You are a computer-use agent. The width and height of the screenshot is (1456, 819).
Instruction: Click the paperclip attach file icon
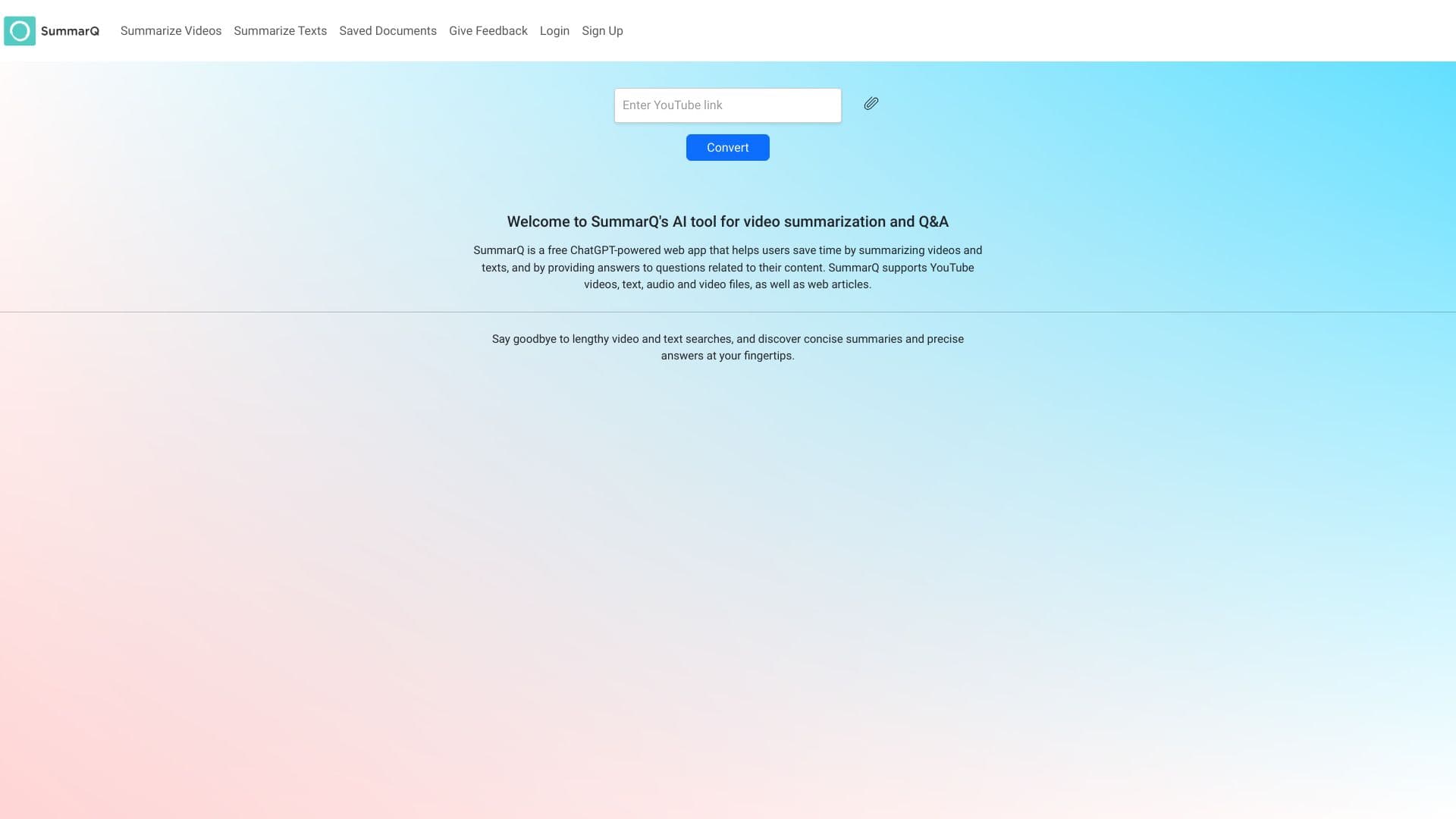pyautogui.click(x=871, y=104)
